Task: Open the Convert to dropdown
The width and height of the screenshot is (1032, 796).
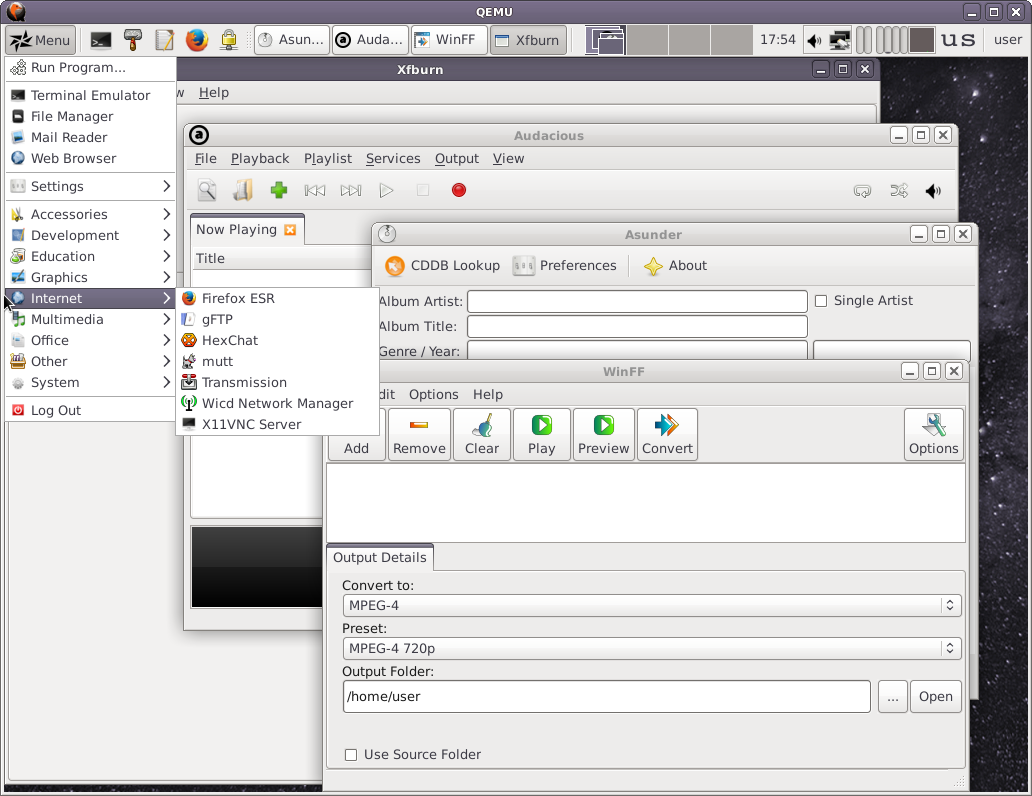Action: (x=652, y=606)
